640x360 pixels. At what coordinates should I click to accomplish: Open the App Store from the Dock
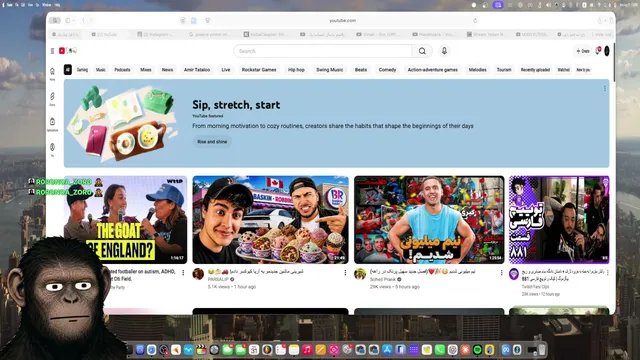pyautogui.click(x=387, y=350)
